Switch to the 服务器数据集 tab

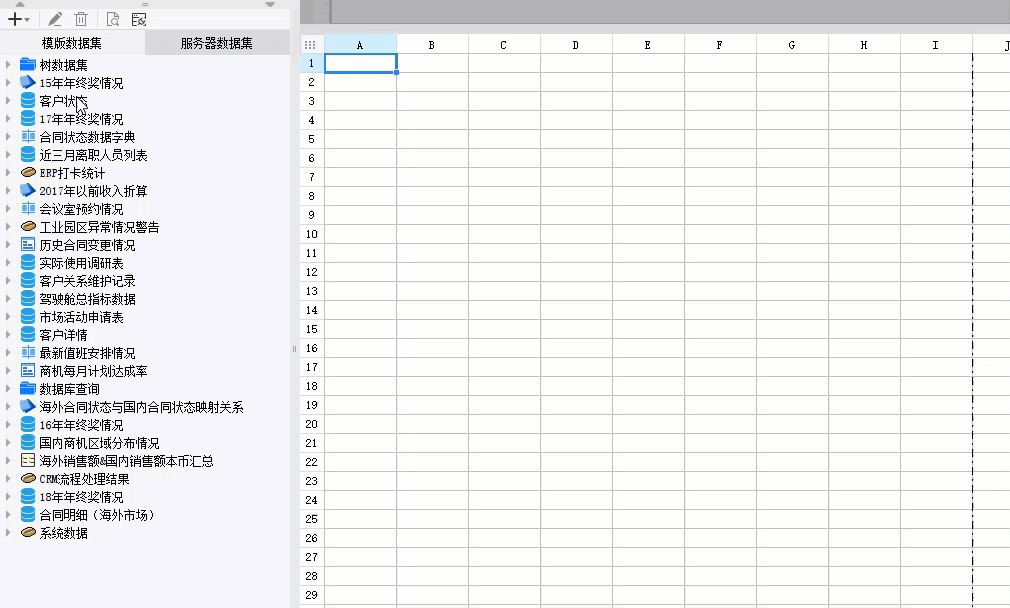(216, 43)
